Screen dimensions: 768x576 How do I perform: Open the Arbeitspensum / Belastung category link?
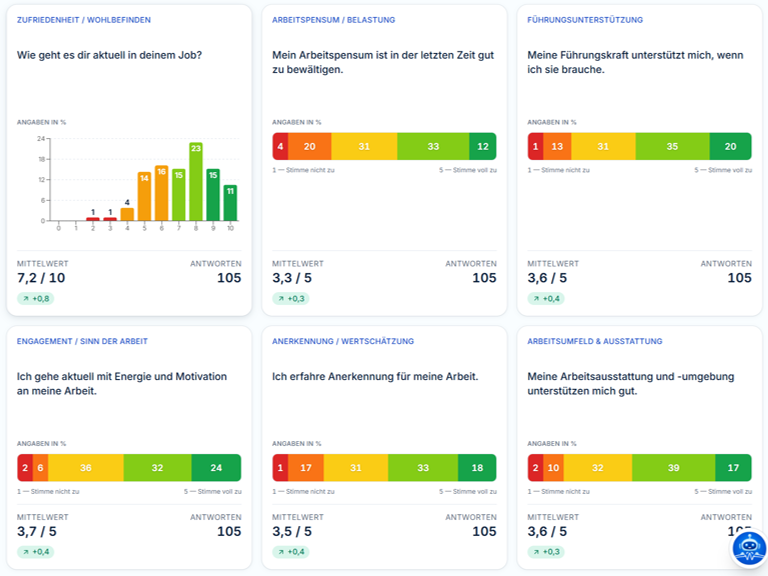(x=334, y=20)
